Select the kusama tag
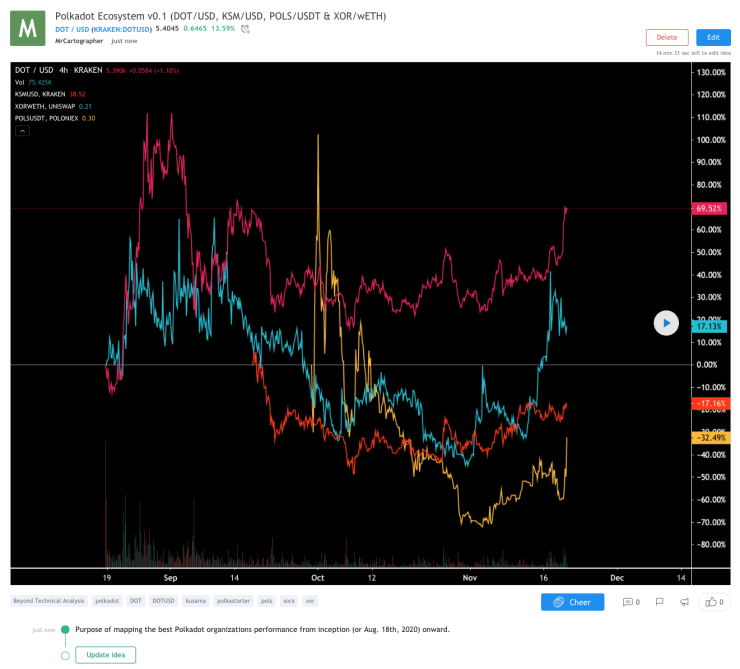This screenshot has height=669, width=740. [196, 601]
